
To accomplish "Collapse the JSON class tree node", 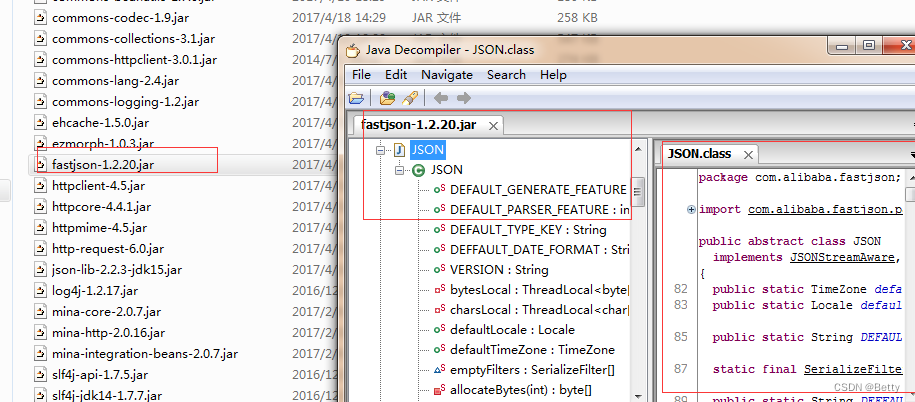I will [400, 170].
